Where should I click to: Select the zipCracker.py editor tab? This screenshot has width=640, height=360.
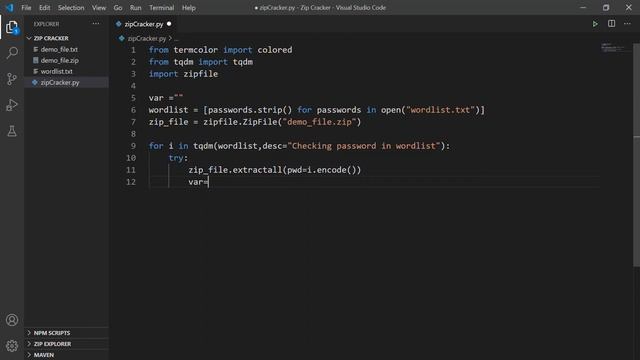144,24
